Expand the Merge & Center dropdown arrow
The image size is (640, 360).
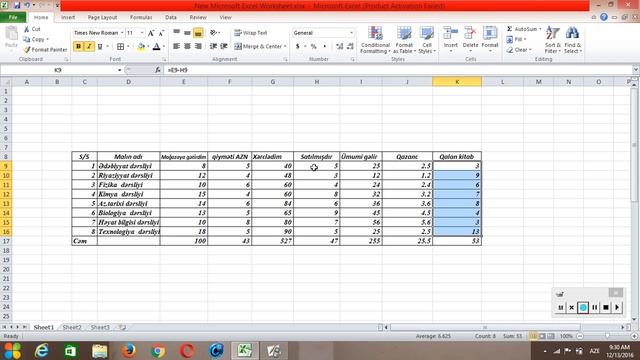coord(285,47)
